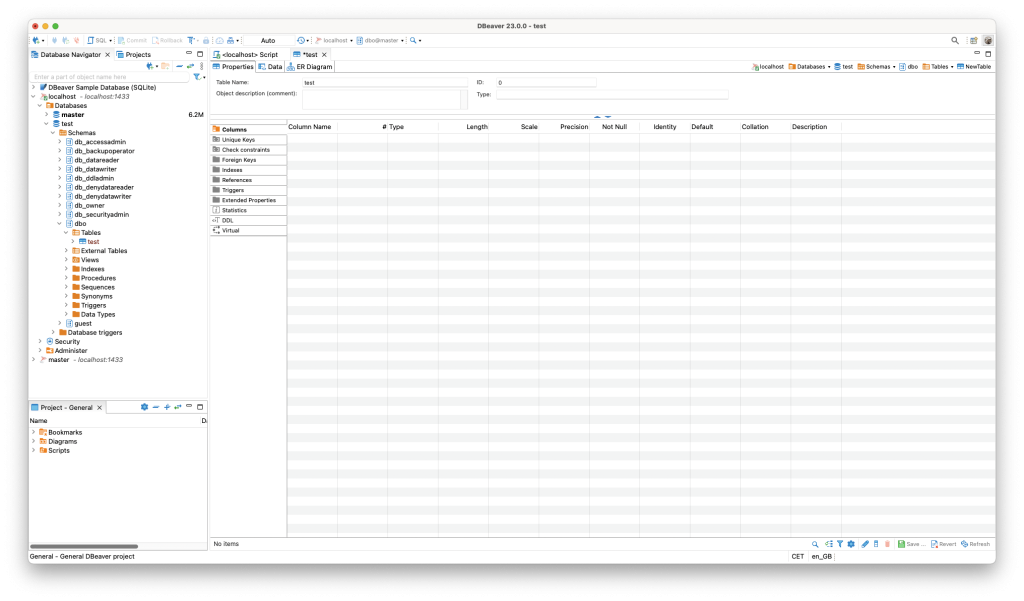Click the Commit toolbar button

133,41
